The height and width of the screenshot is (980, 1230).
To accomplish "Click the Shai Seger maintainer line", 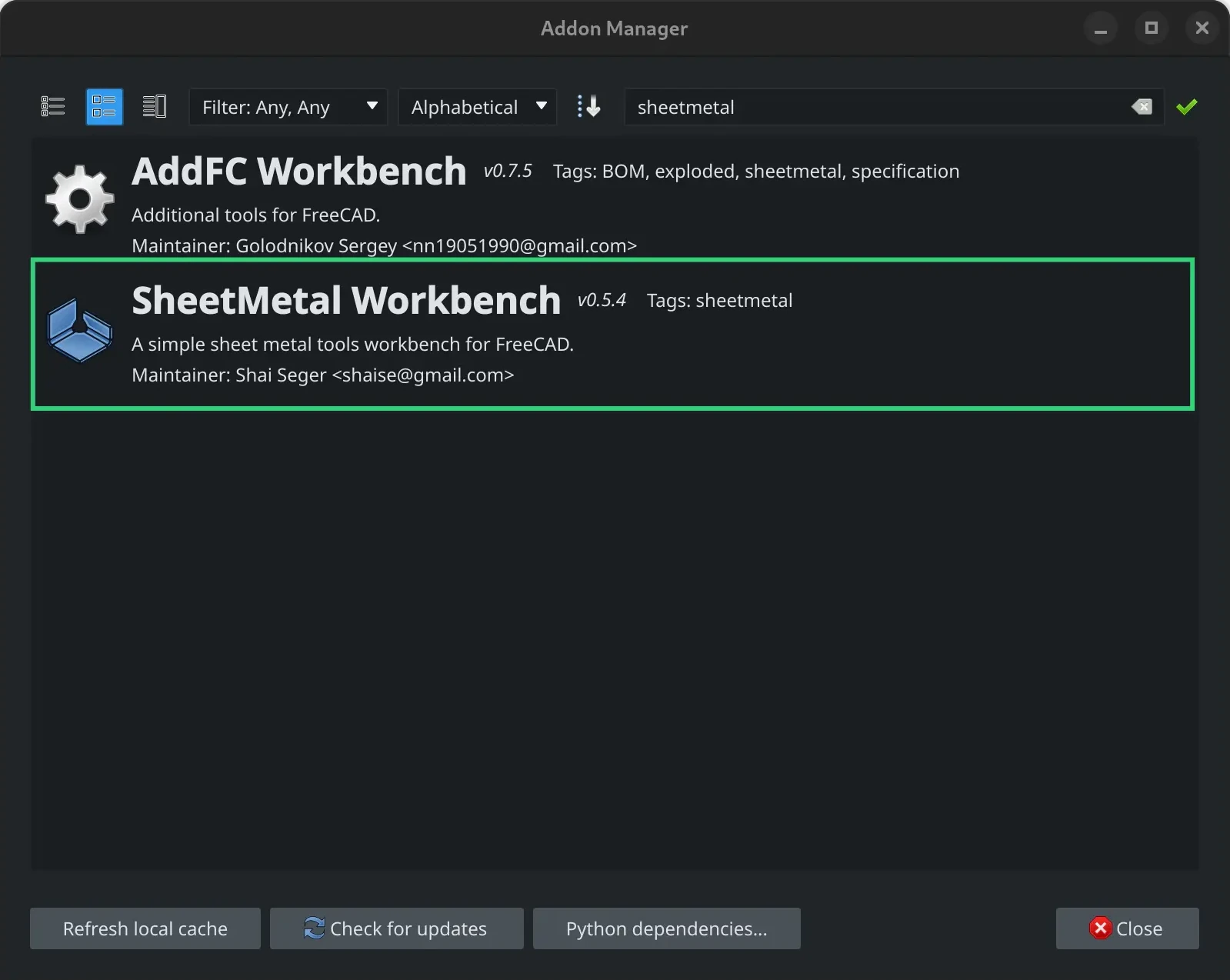I will click(322, 375).
